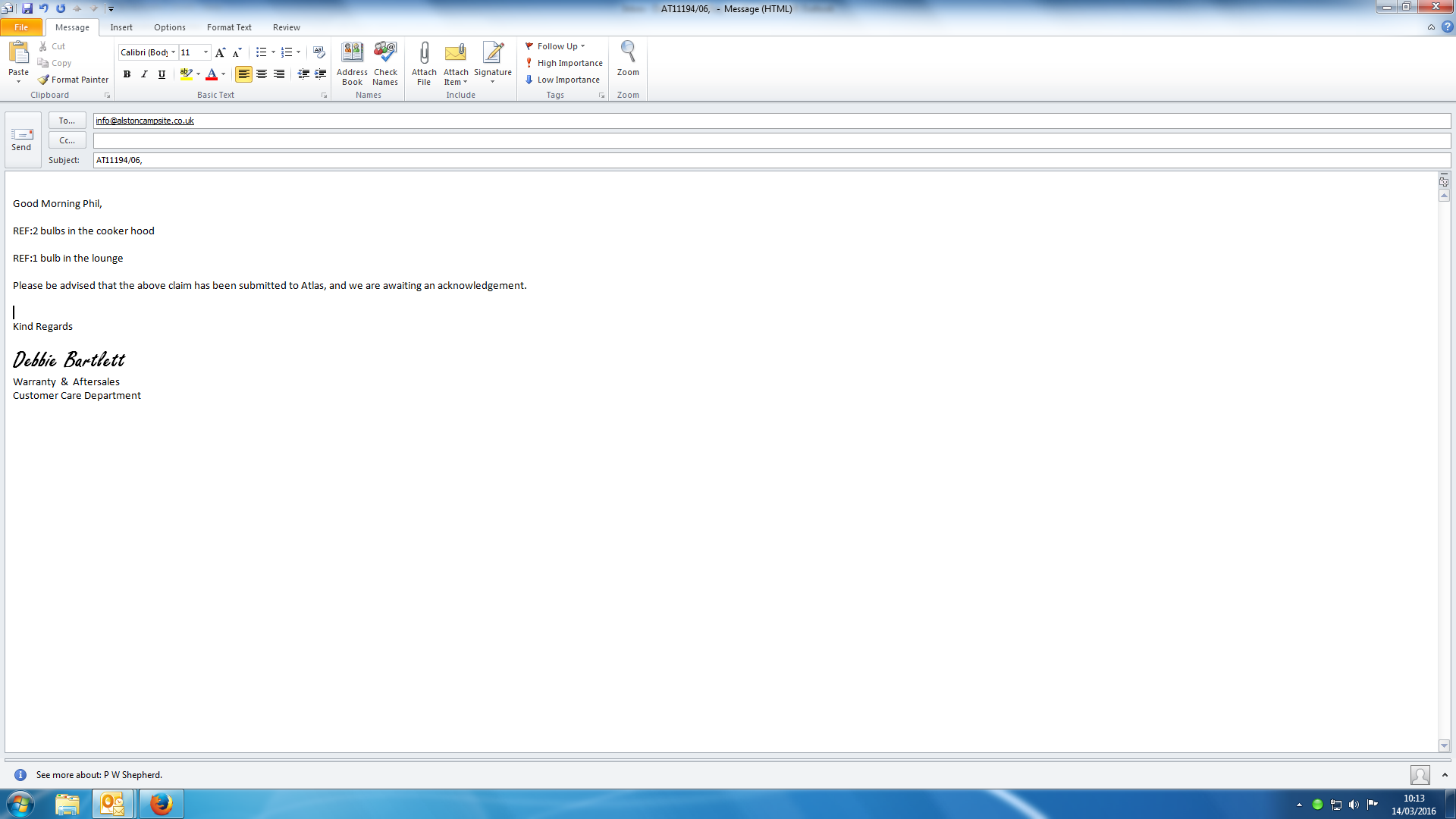The image size is (1456, 819).
Task: Toggle bold formatting
Action: pos(127,74)
